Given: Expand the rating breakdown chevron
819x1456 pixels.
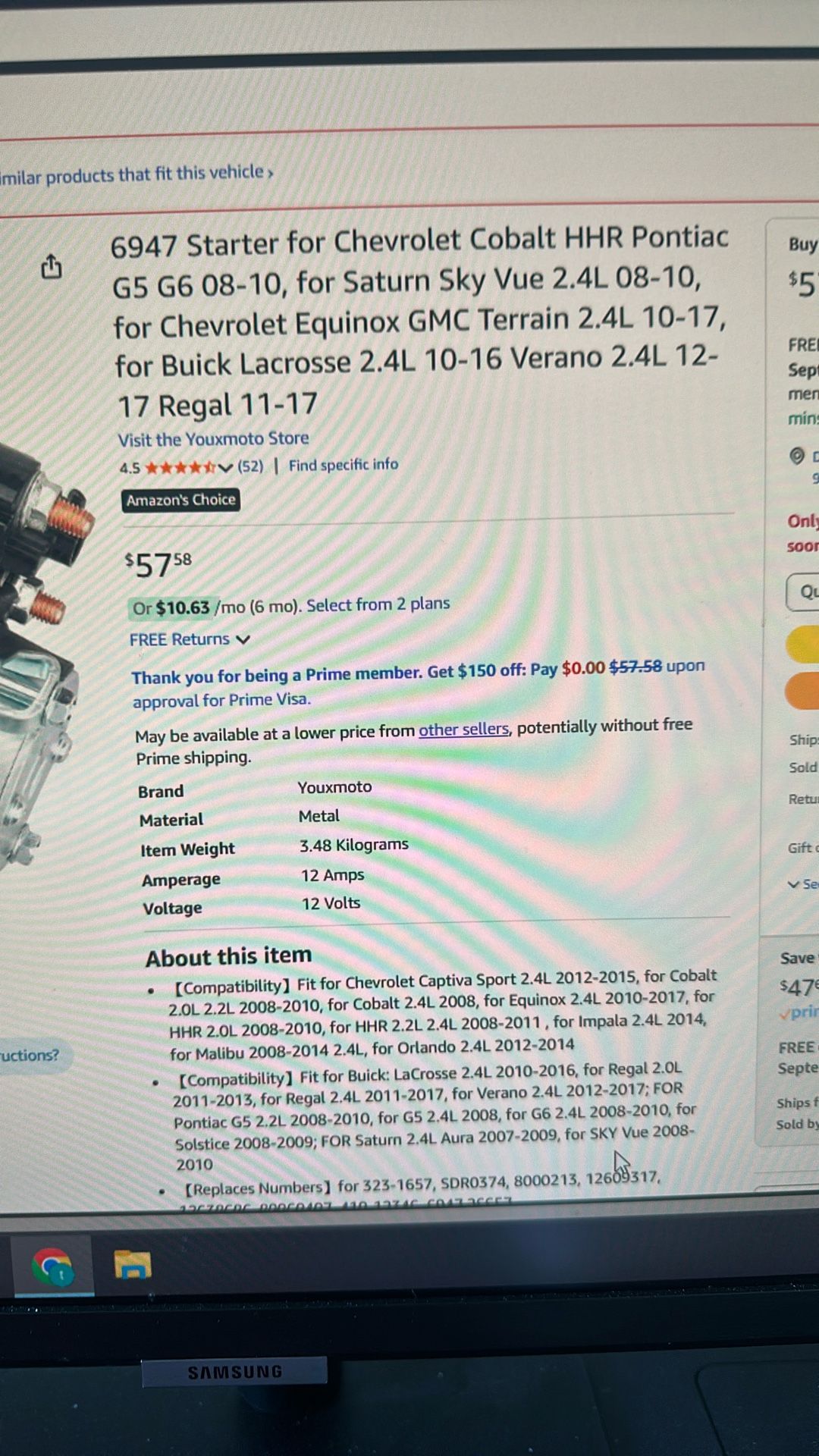Looking at the screenshot, I should click(x=224, y=467).
